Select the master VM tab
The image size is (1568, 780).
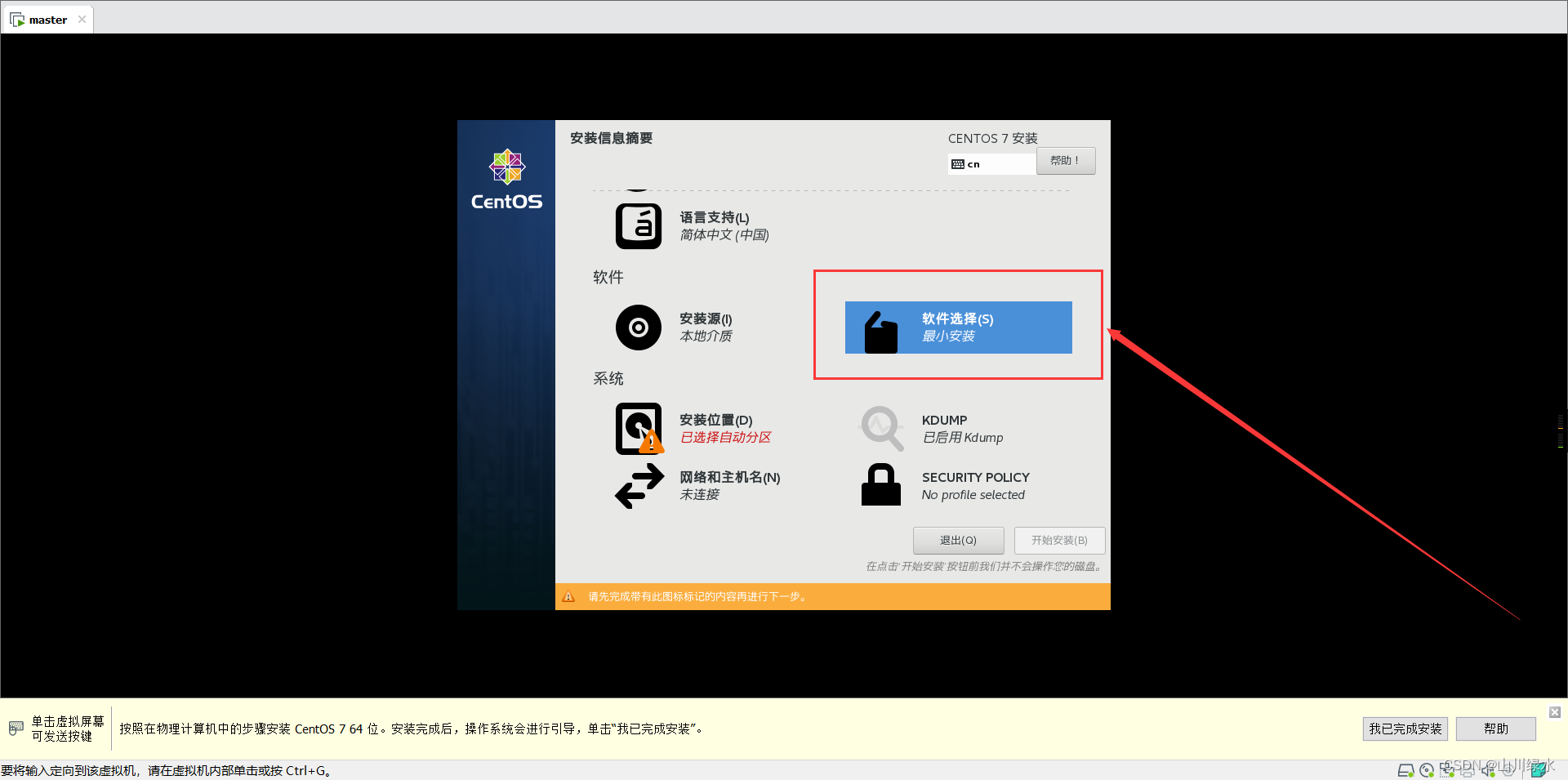(47, 20)
